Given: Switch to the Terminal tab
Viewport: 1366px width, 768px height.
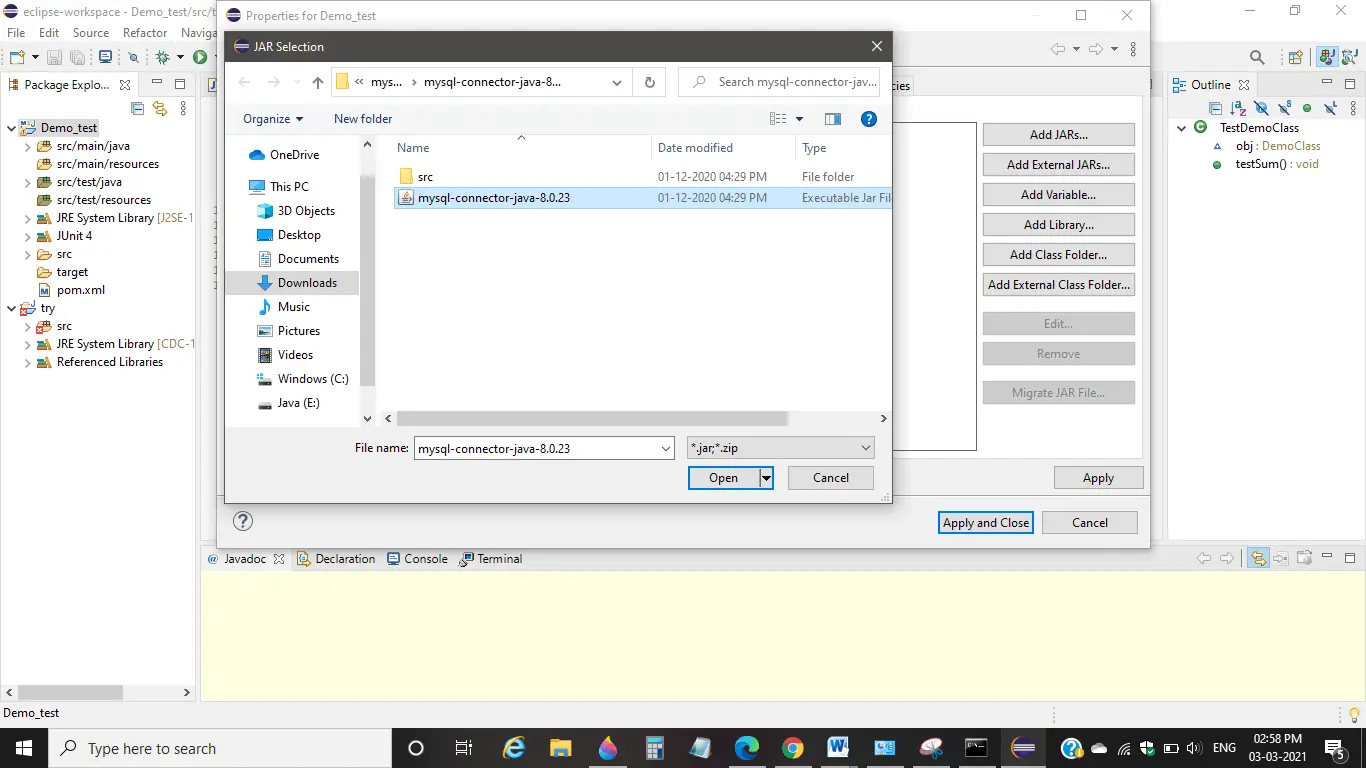Looking at the screenshot, I should tap(491, 559).
